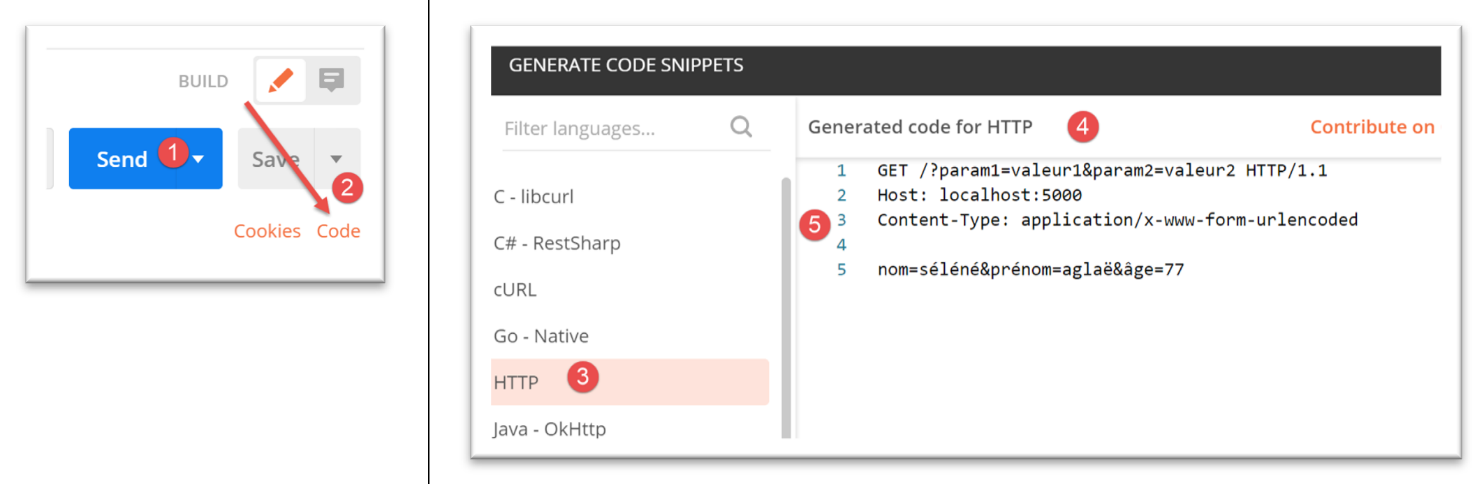Click the comment bubble icon next to Build

coord(331,81)
